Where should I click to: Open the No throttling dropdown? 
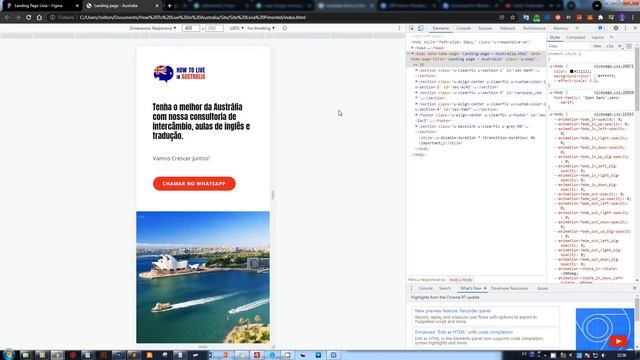coord(261,28)
